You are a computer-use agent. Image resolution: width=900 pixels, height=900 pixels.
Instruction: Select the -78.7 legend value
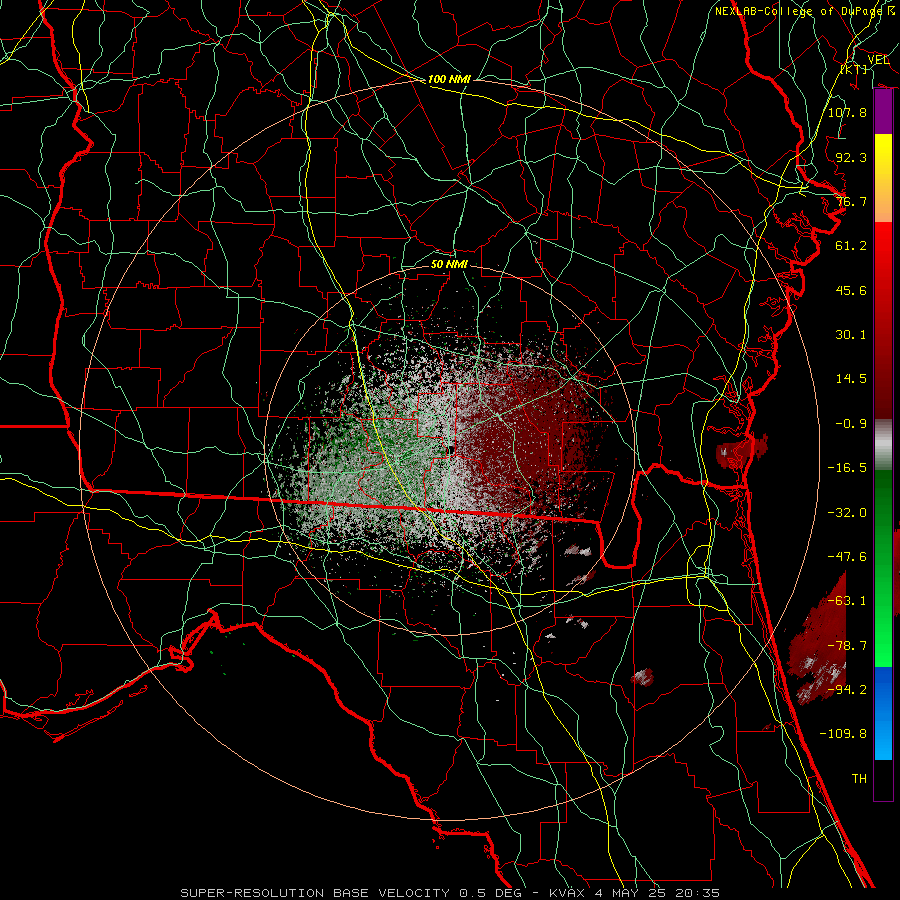click(x=847, y=646)
